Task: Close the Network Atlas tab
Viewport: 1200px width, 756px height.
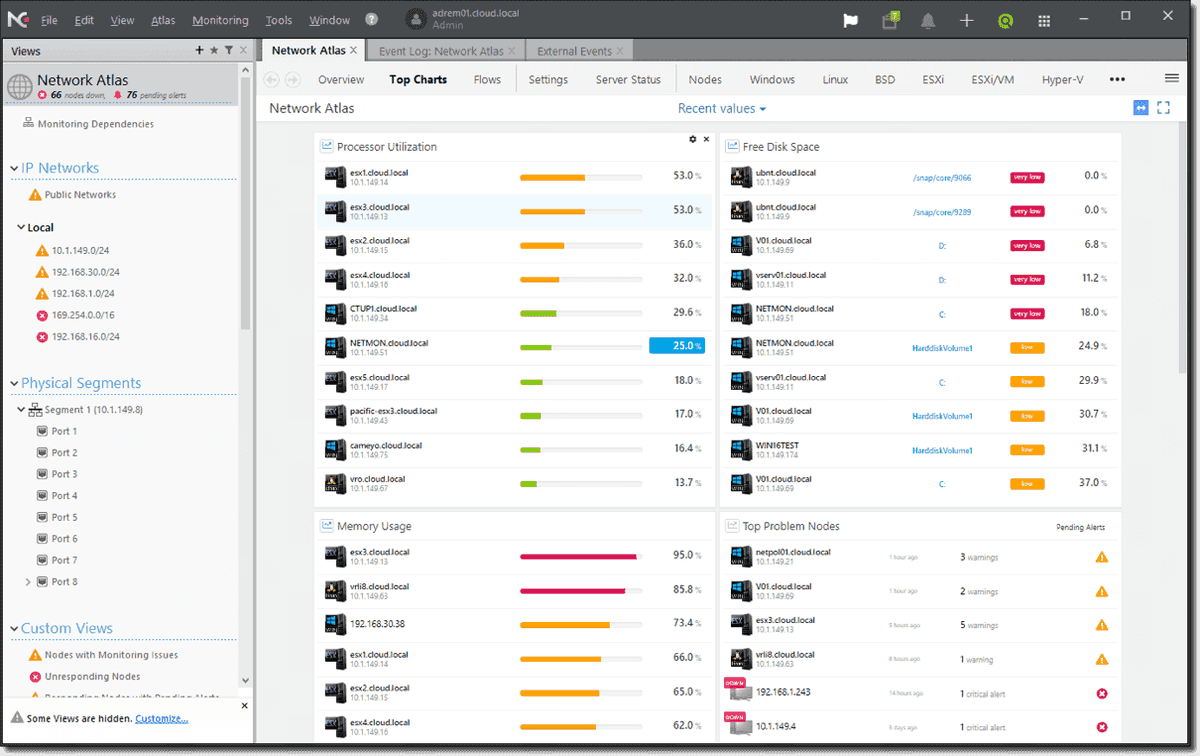Action: point(353,50)
